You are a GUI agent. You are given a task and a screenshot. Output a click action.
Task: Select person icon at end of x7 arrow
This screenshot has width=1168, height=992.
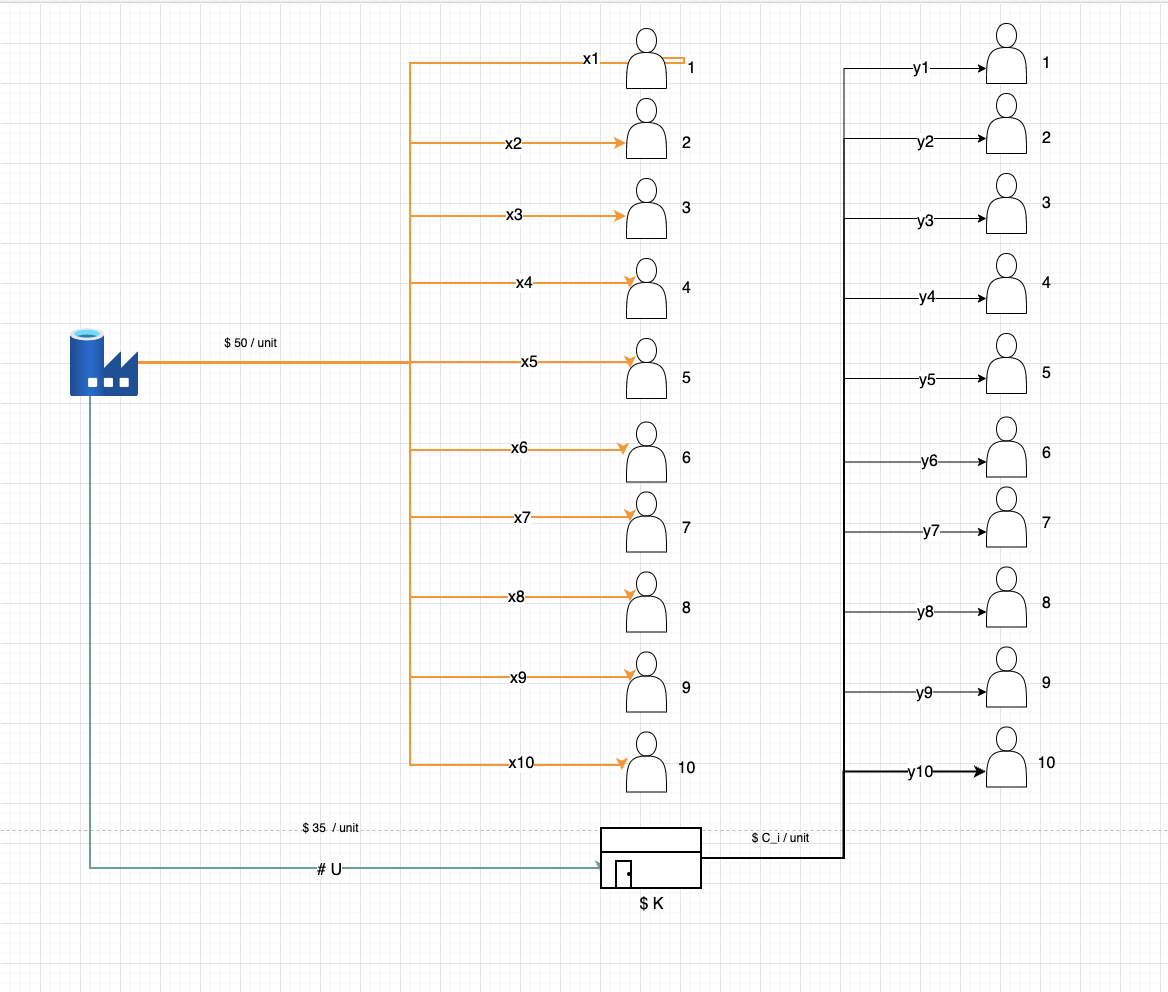tap(647, 522)
